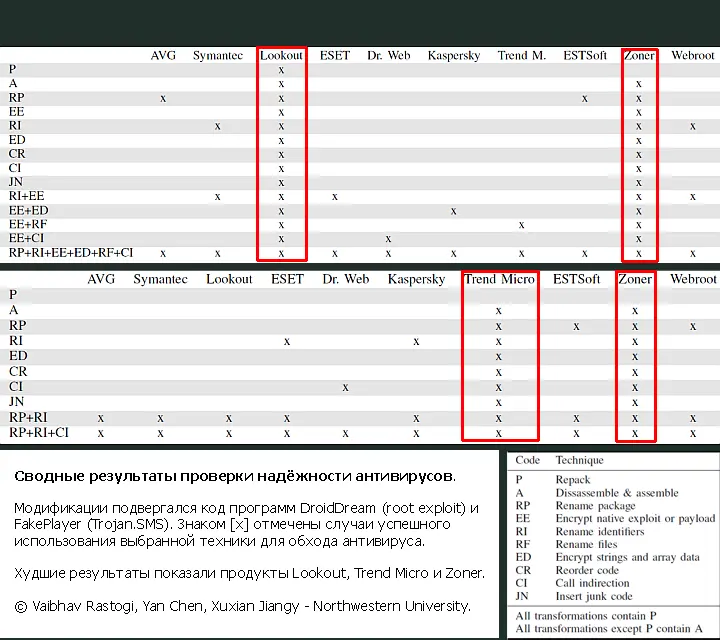
Task: Click the "RP+RI+EE+ED+RF+CI" row label
Action: (x=71, y=253)
